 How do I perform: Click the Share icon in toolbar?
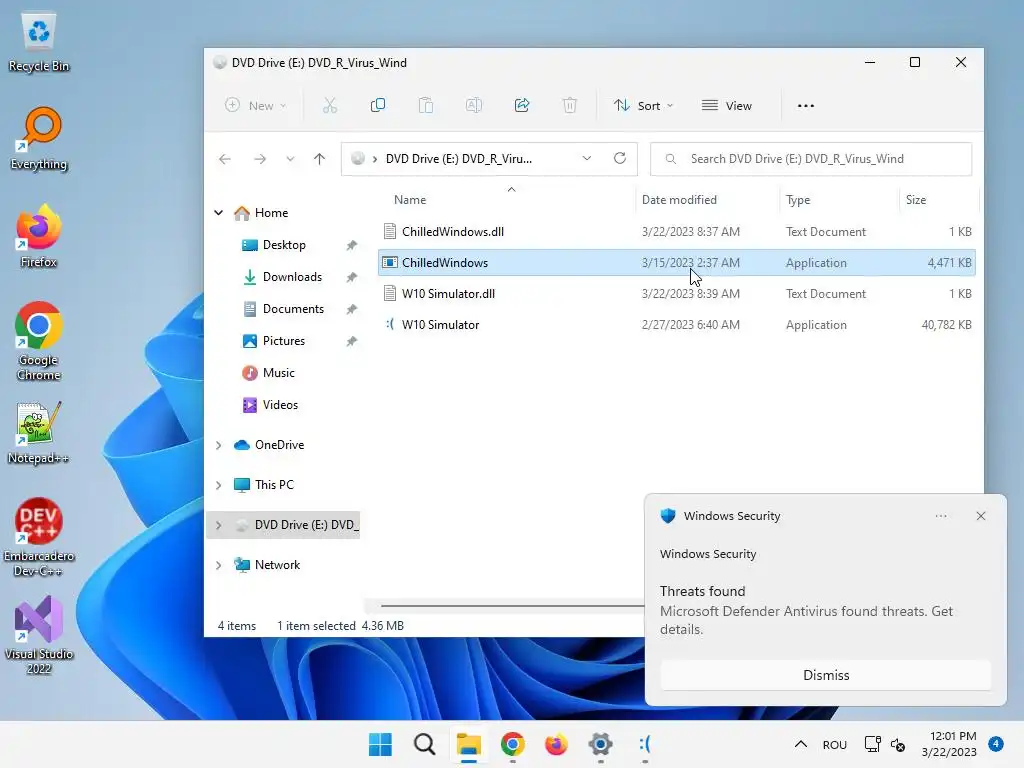(522, 105)
